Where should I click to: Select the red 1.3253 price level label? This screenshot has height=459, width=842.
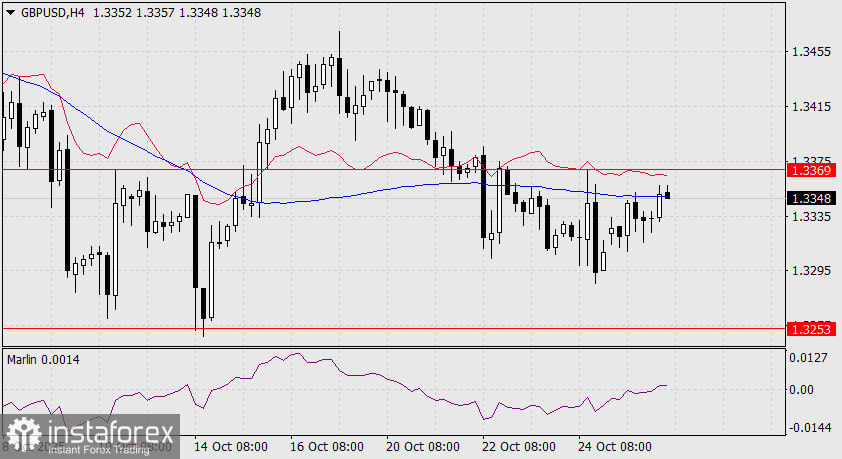pyautogui.click(x=811, y=329)
